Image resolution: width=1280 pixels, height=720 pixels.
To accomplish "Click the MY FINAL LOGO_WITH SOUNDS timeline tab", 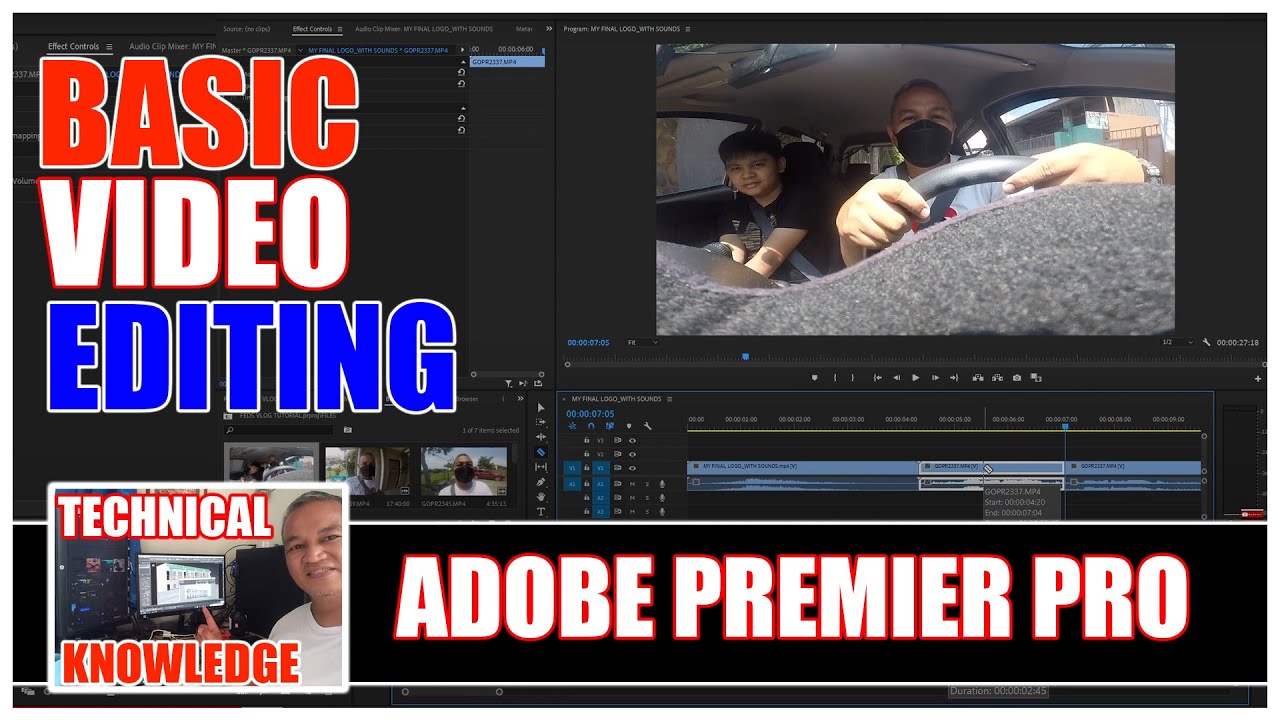I will (x=616, y=399).
